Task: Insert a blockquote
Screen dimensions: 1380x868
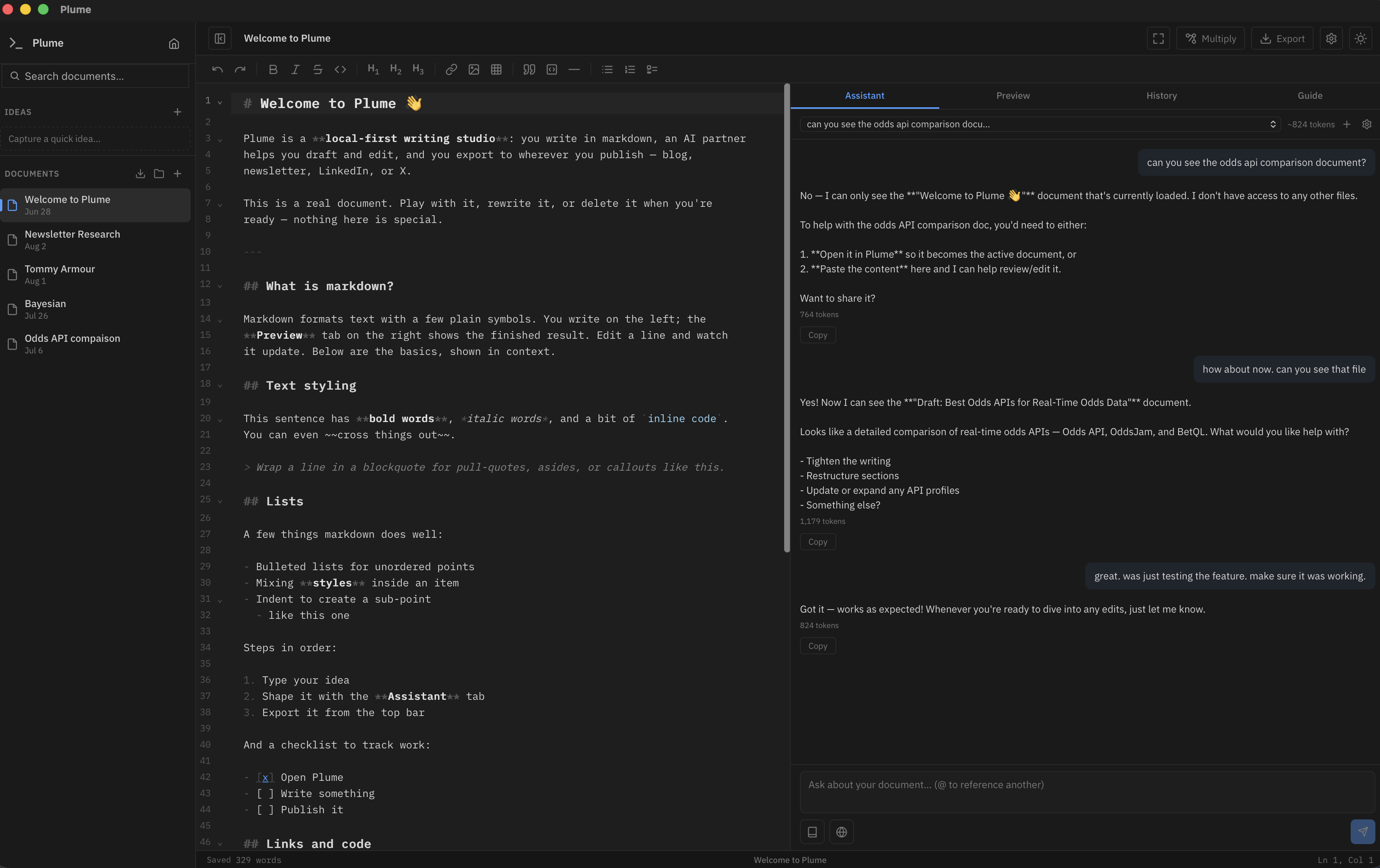Action: click(529, 69)
